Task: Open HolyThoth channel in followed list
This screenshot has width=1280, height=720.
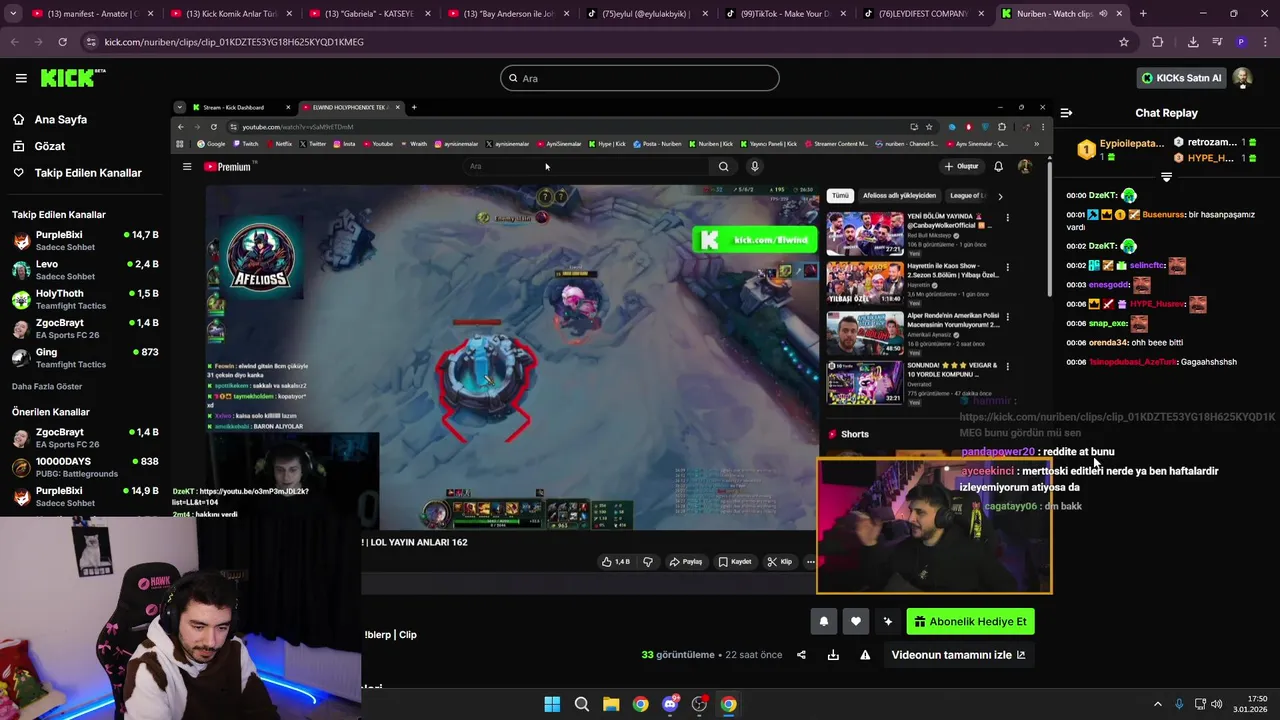Action: (x=85, y=299)
